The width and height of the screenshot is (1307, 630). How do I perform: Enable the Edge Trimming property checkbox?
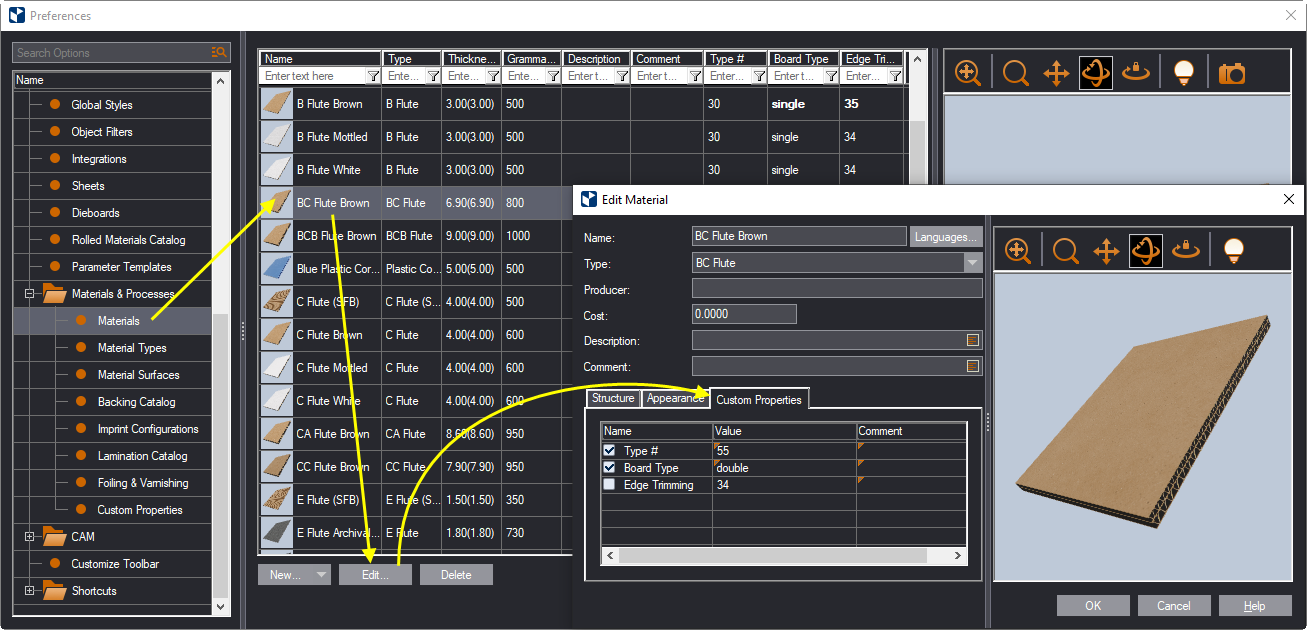point(610,485)
